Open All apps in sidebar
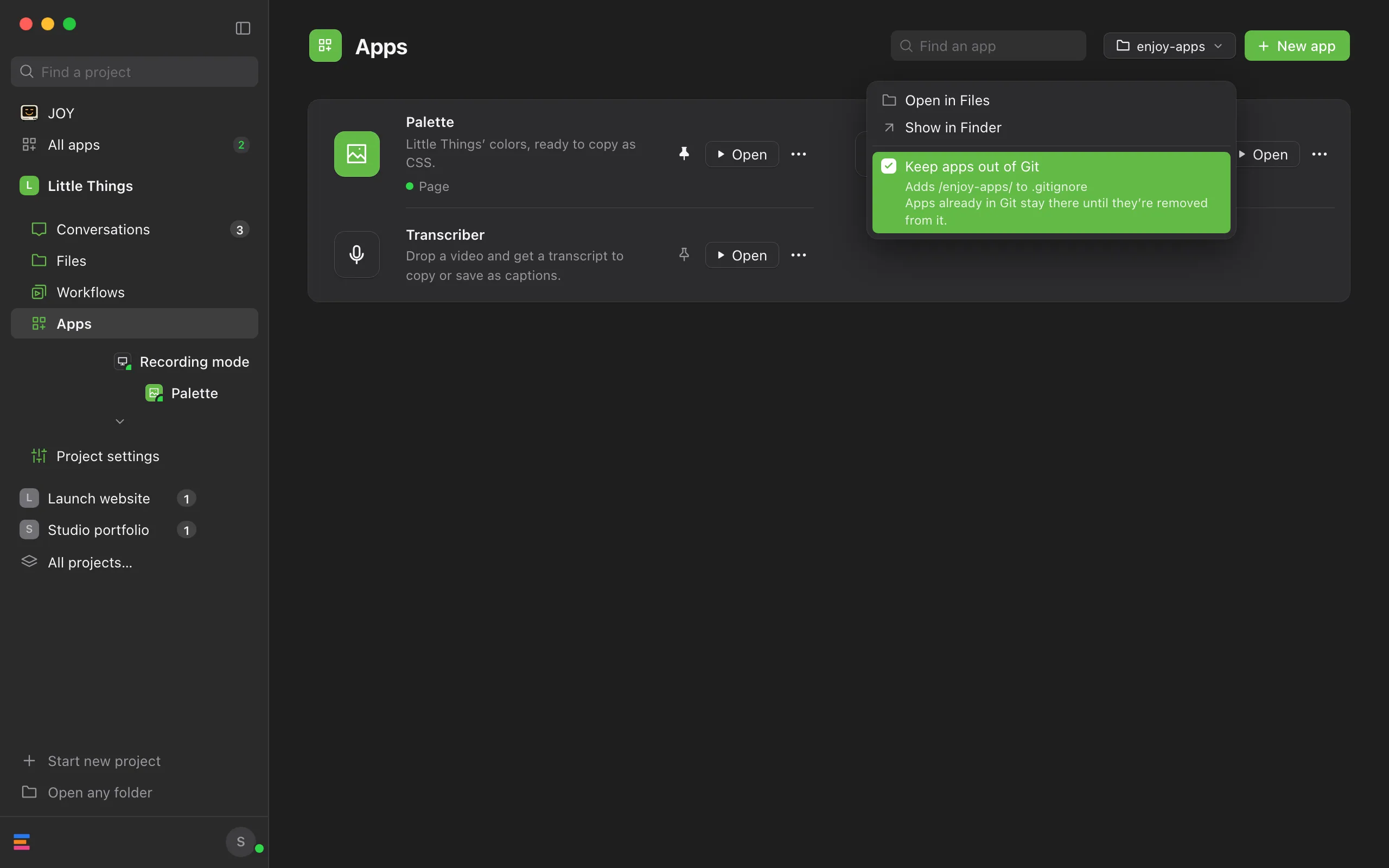Image resolution: width=1389 pixels, height=868 pixels. (135, 145)
